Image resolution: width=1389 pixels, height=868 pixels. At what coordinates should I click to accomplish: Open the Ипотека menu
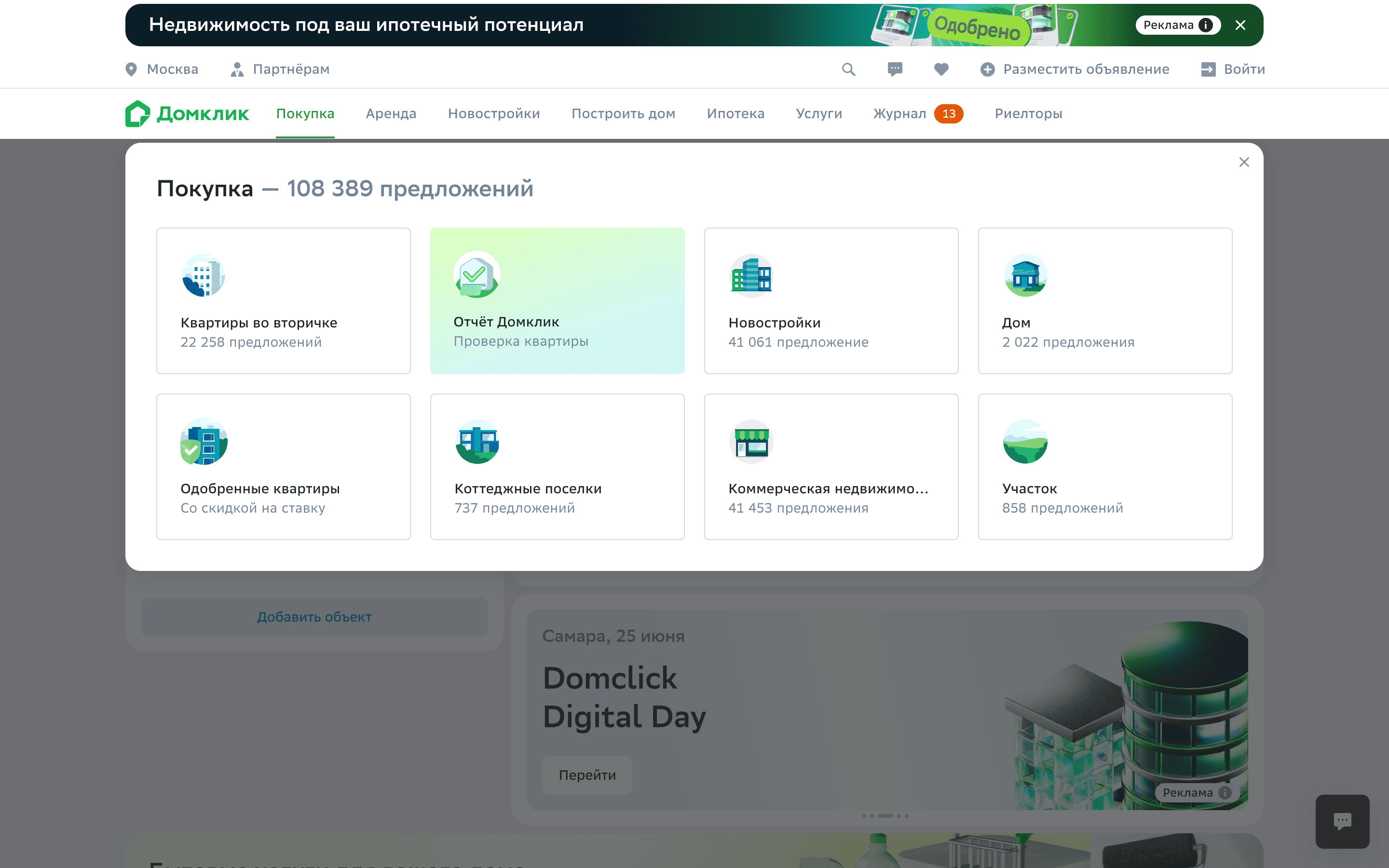click(736, 114)
